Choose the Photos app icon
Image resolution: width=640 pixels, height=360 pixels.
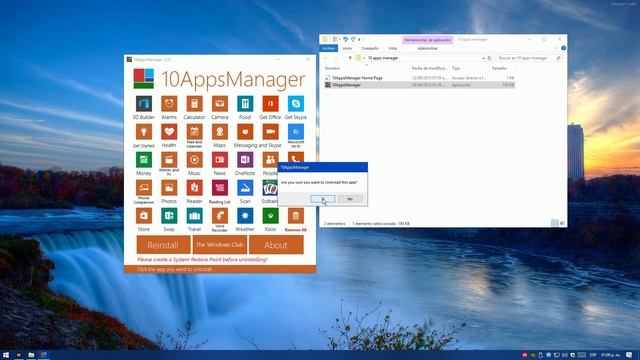169,188
